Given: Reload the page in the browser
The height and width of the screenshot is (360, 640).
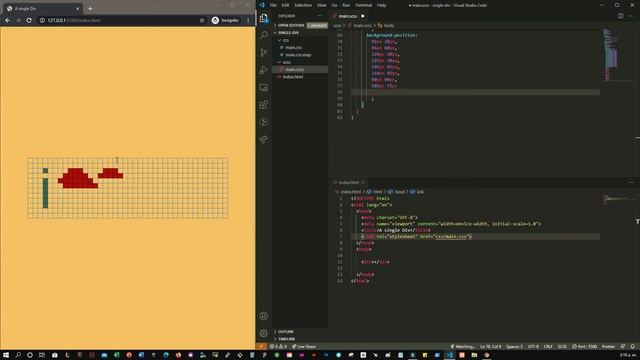Looking at the screenshot, I should coord(29,20).
